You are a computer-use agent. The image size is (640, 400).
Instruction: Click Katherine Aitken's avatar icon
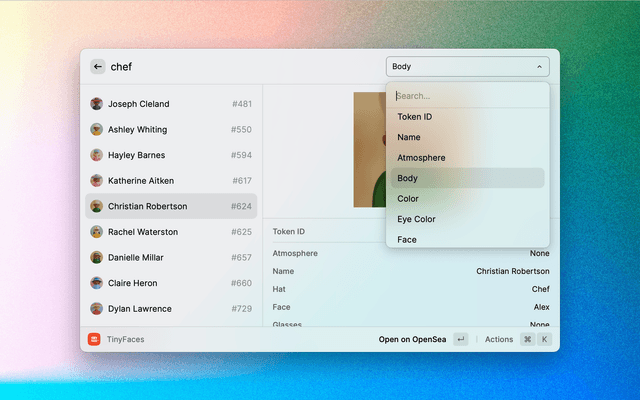click(x=97, y=181)
